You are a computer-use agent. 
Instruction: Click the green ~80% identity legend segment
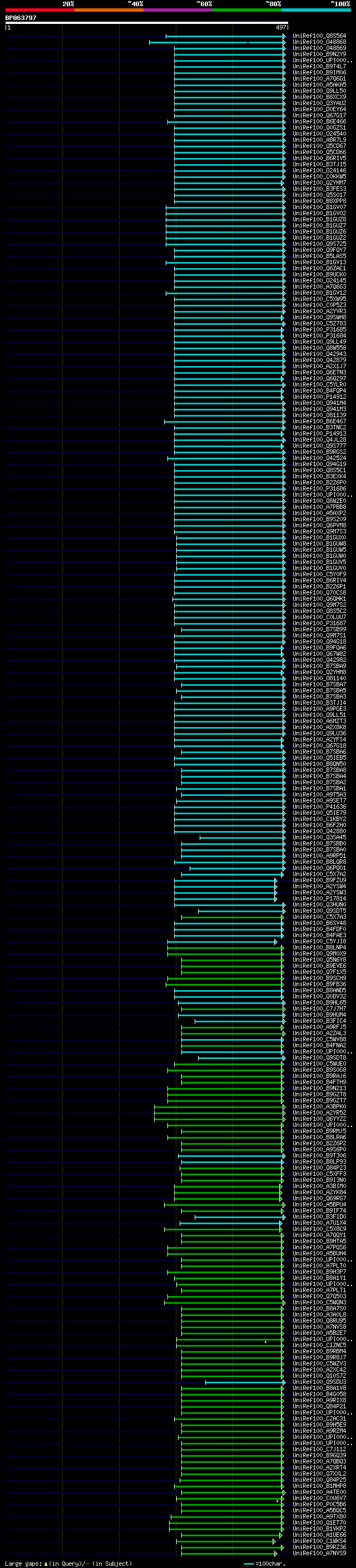247,11
